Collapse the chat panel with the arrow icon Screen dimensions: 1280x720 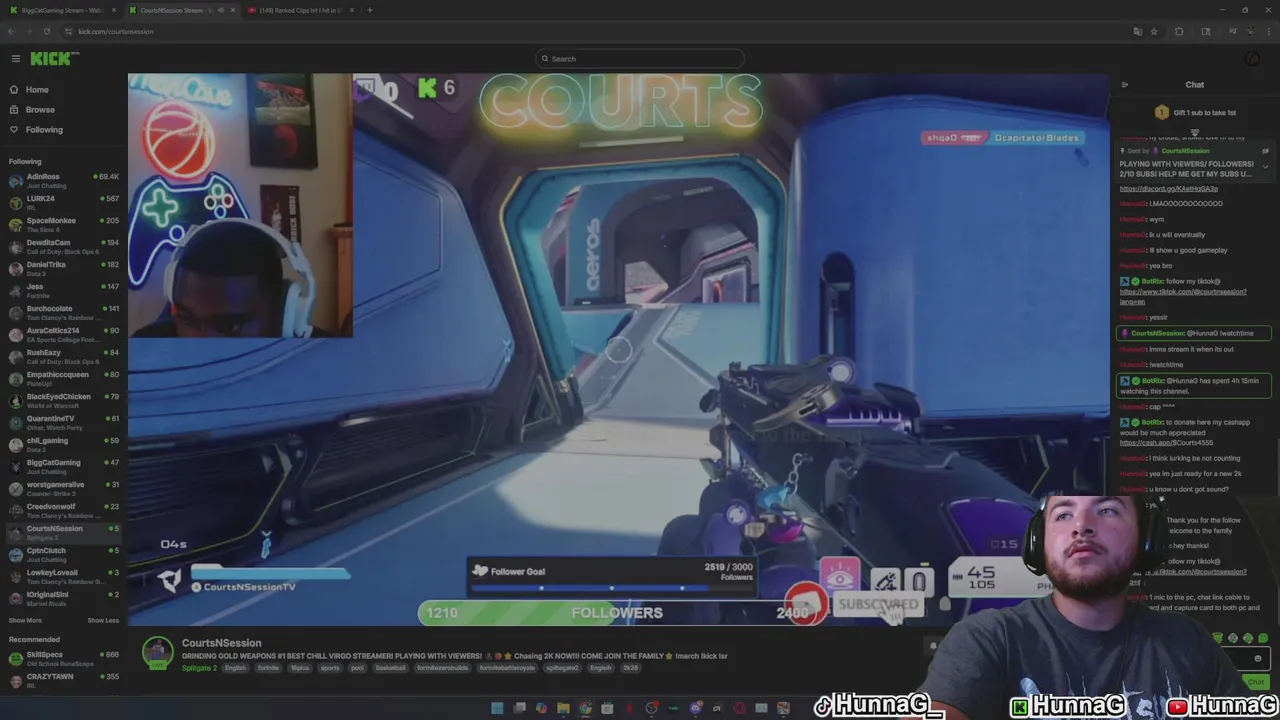[1125, 85]
